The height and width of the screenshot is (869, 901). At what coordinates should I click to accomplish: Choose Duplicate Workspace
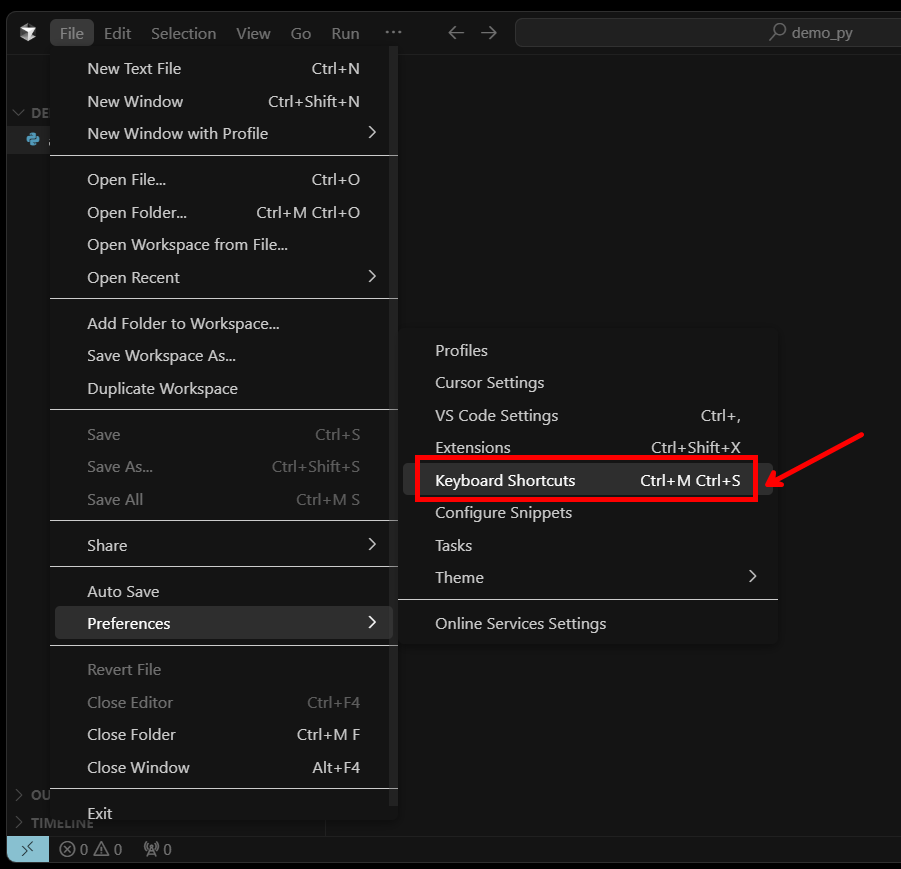224,389
